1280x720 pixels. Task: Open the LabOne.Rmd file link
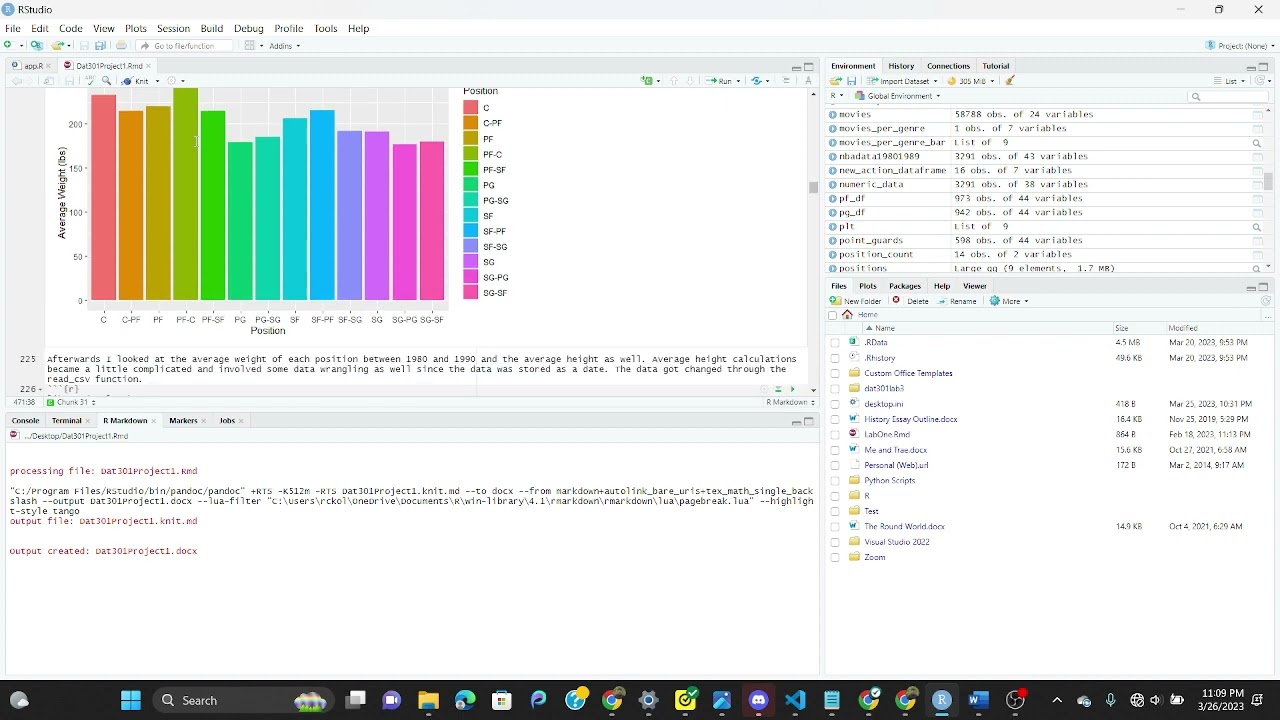(887, 435)
